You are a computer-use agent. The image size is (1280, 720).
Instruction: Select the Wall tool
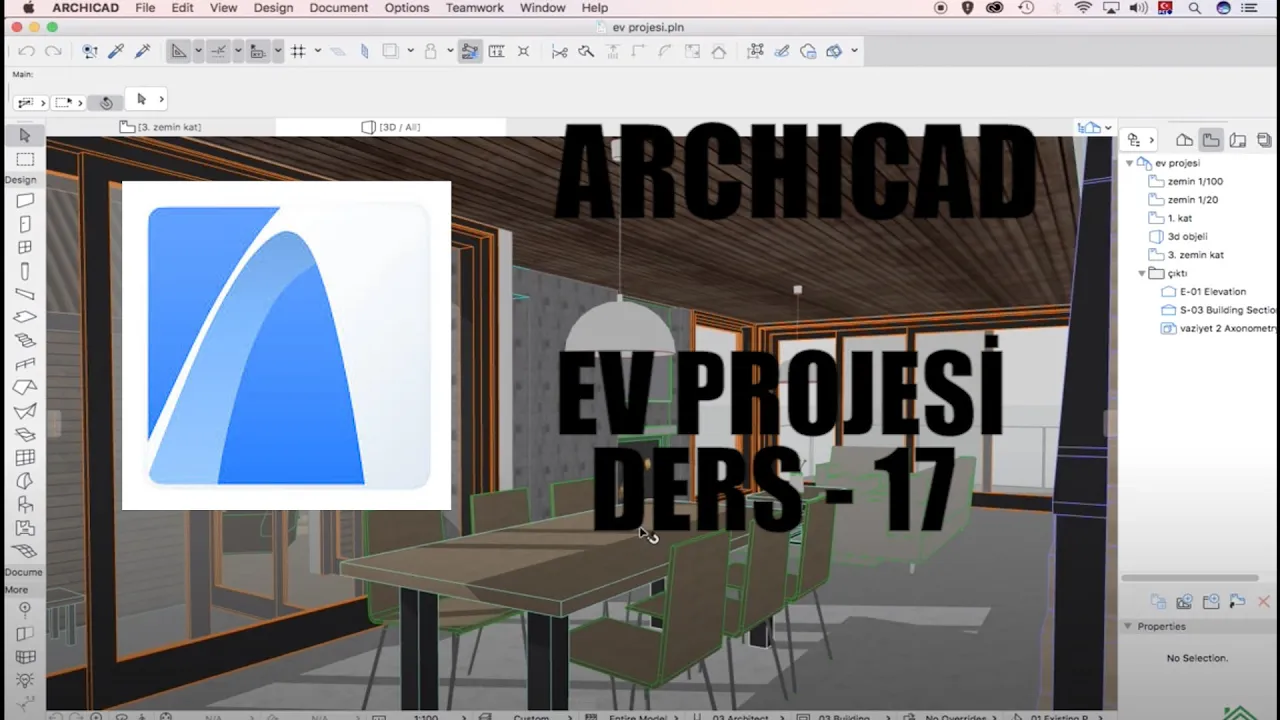point(25,201)
